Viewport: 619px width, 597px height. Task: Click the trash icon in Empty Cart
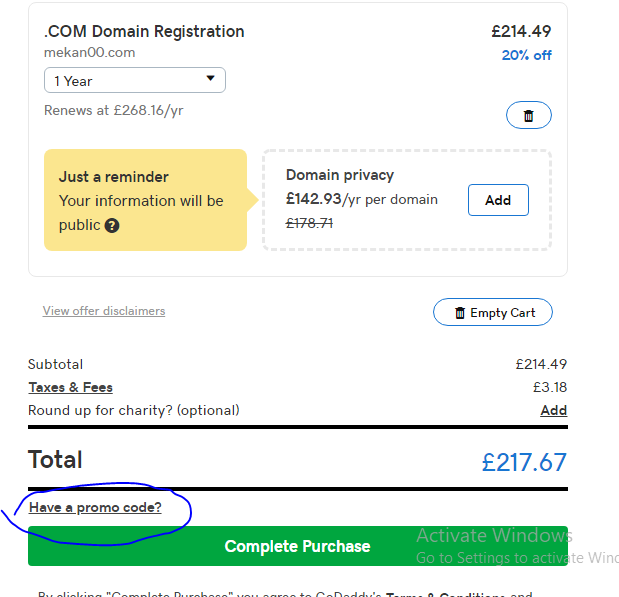point(460,313)
